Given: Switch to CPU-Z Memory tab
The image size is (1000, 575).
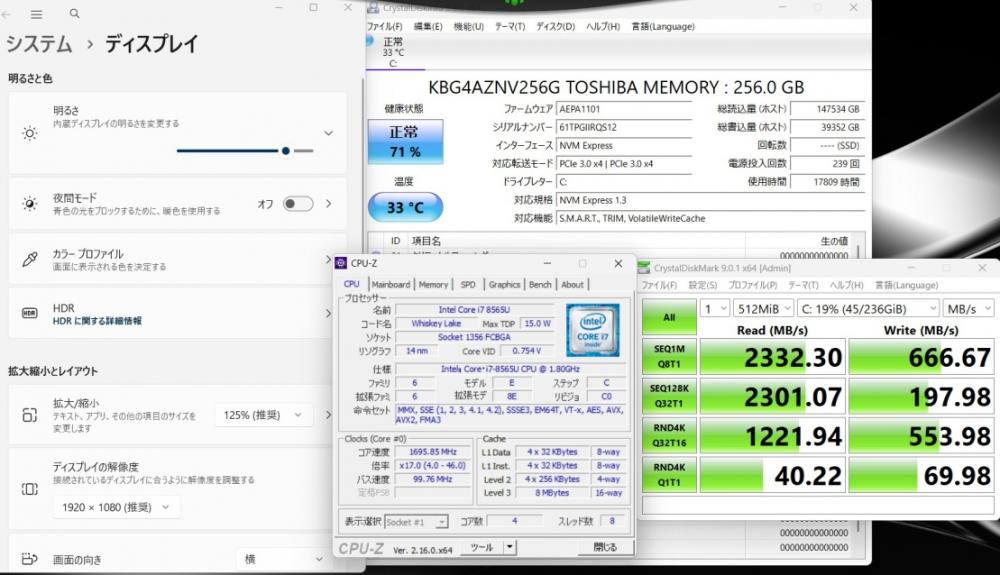Looking at the screenshot, I should (x=433, y=284).
